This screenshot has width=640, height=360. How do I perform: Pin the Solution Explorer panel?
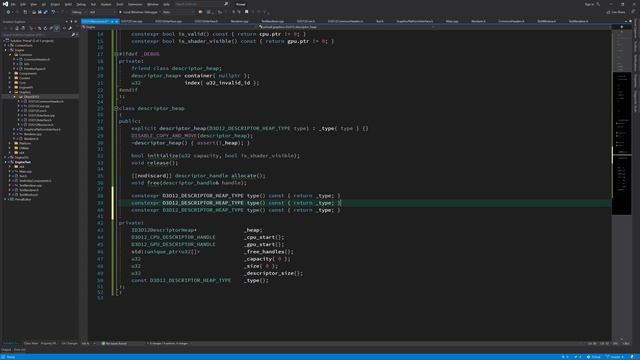pos(71,22)
